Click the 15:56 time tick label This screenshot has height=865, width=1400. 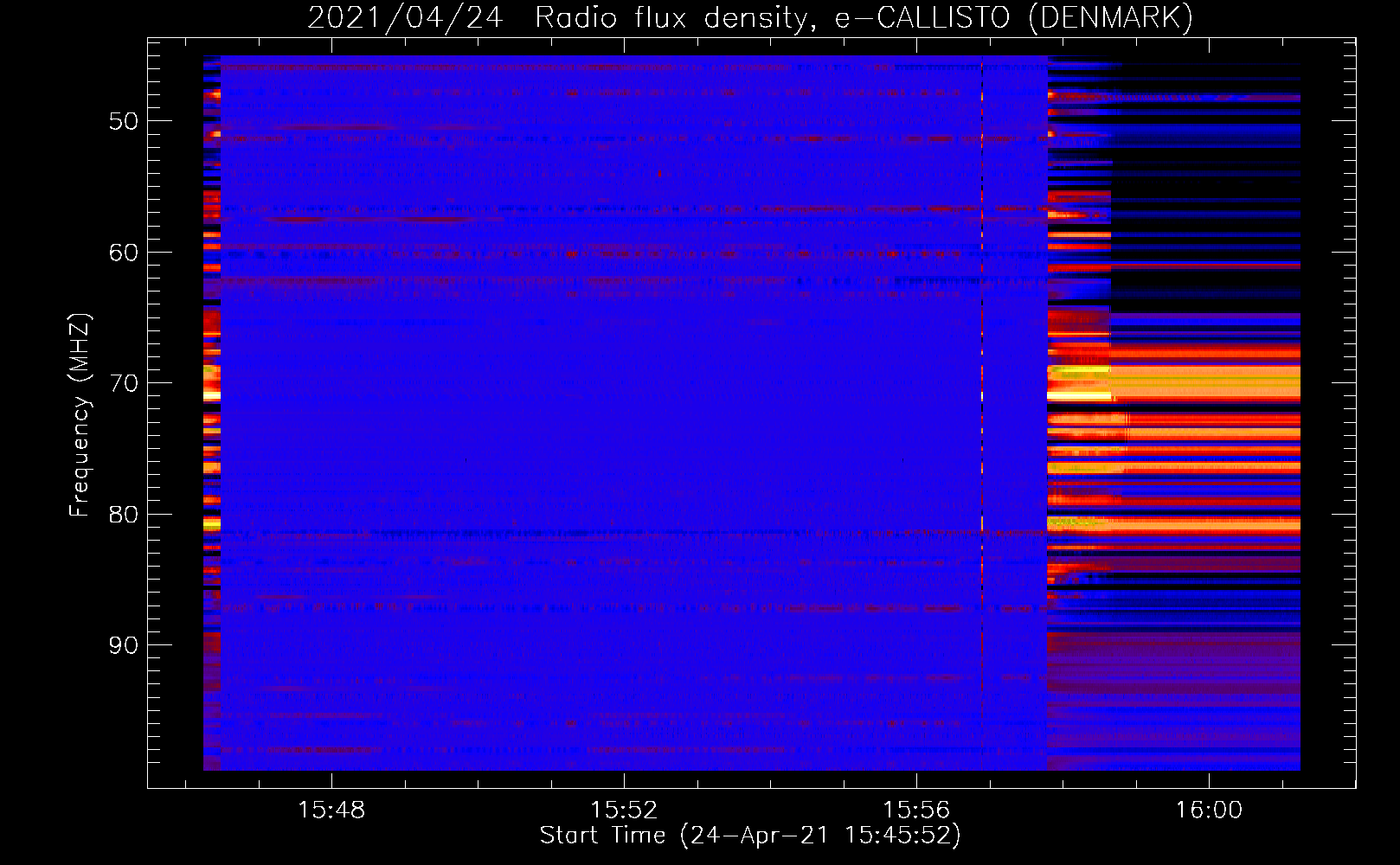[x=916, y=811]
